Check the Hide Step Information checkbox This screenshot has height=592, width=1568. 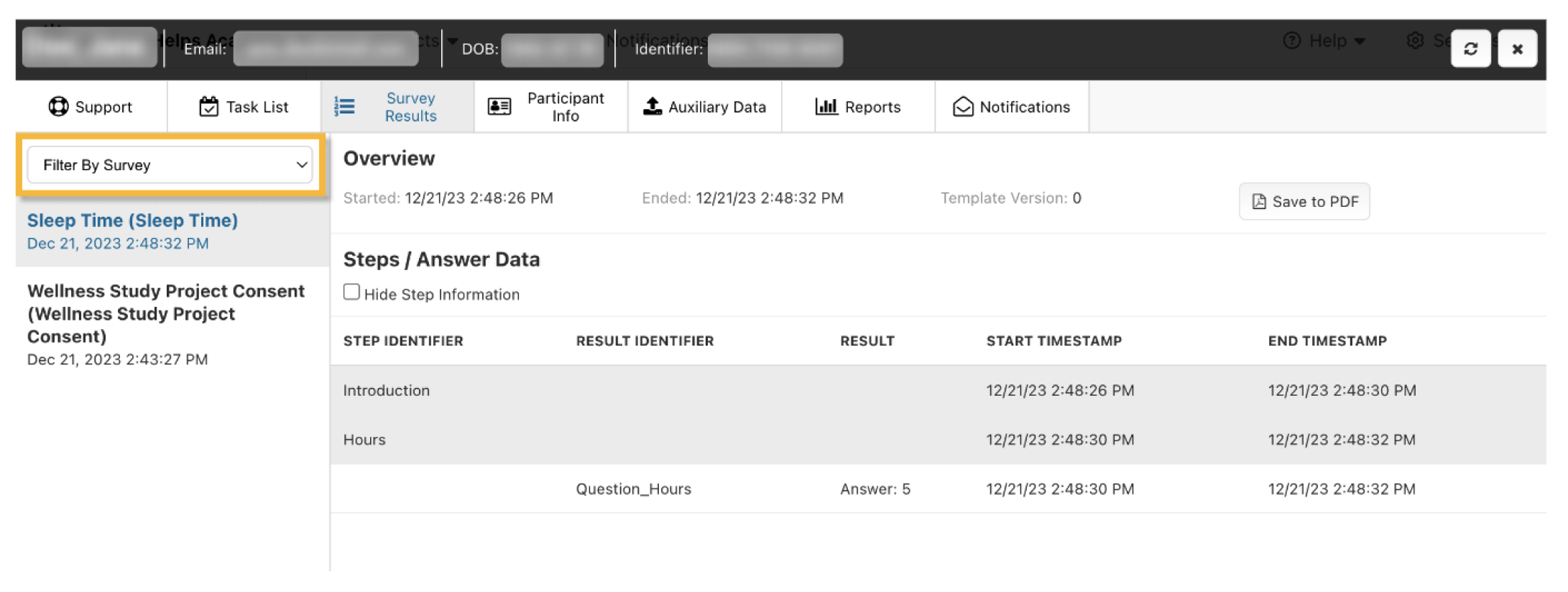351,292
